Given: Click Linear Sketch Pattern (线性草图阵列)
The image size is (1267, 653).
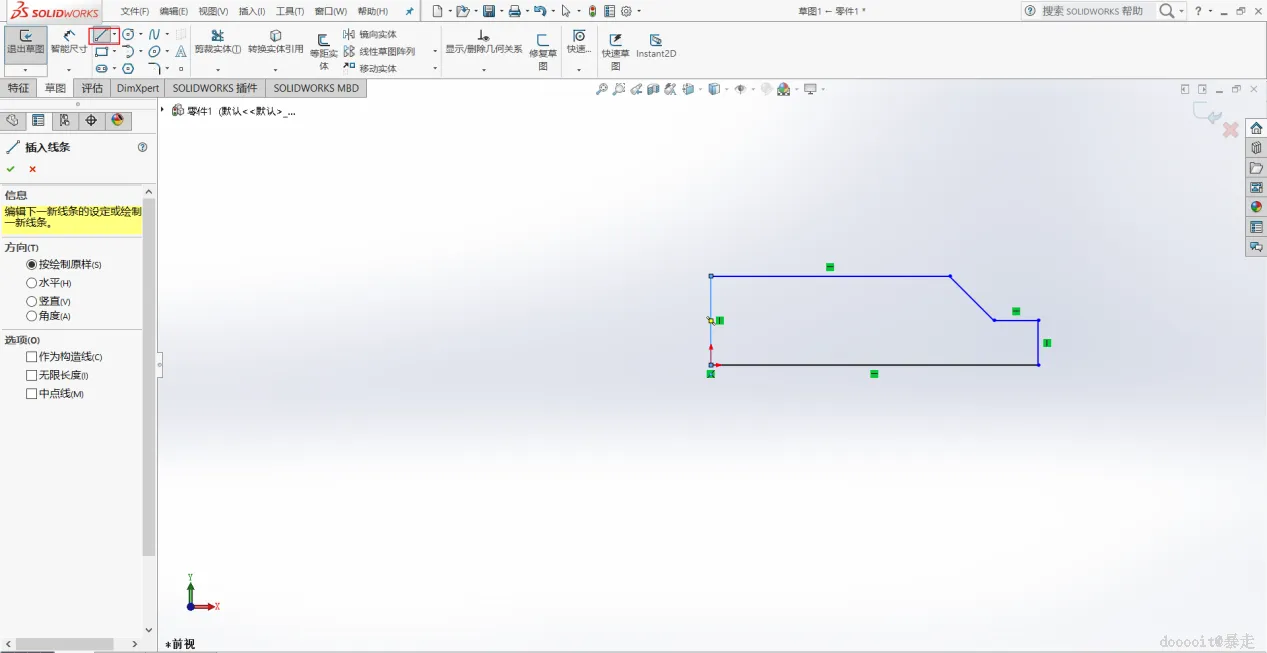Looking at the screenshot, I should point(378,51).
